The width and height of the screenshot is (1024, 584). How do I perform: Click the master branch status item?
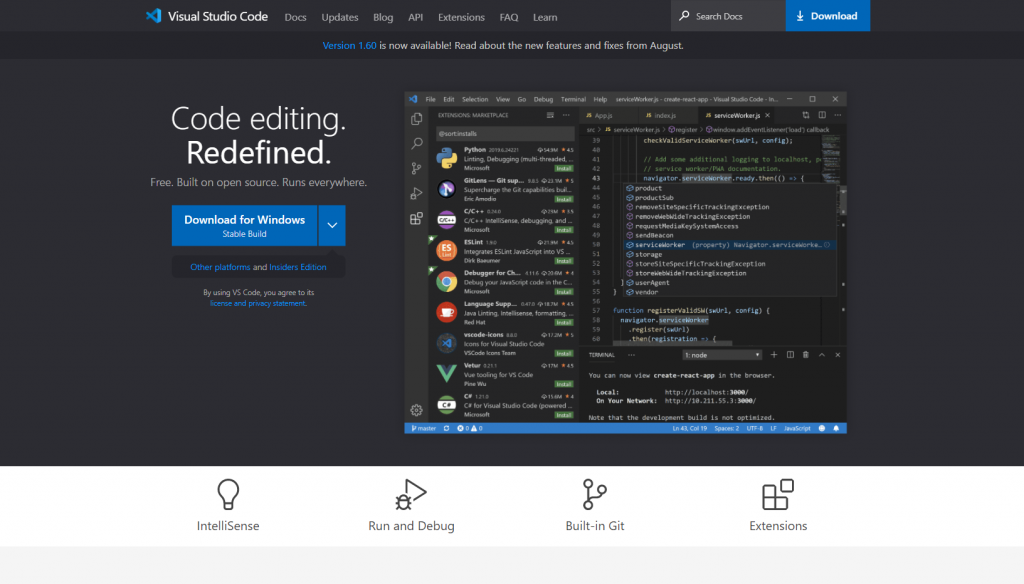coord(424,429)
